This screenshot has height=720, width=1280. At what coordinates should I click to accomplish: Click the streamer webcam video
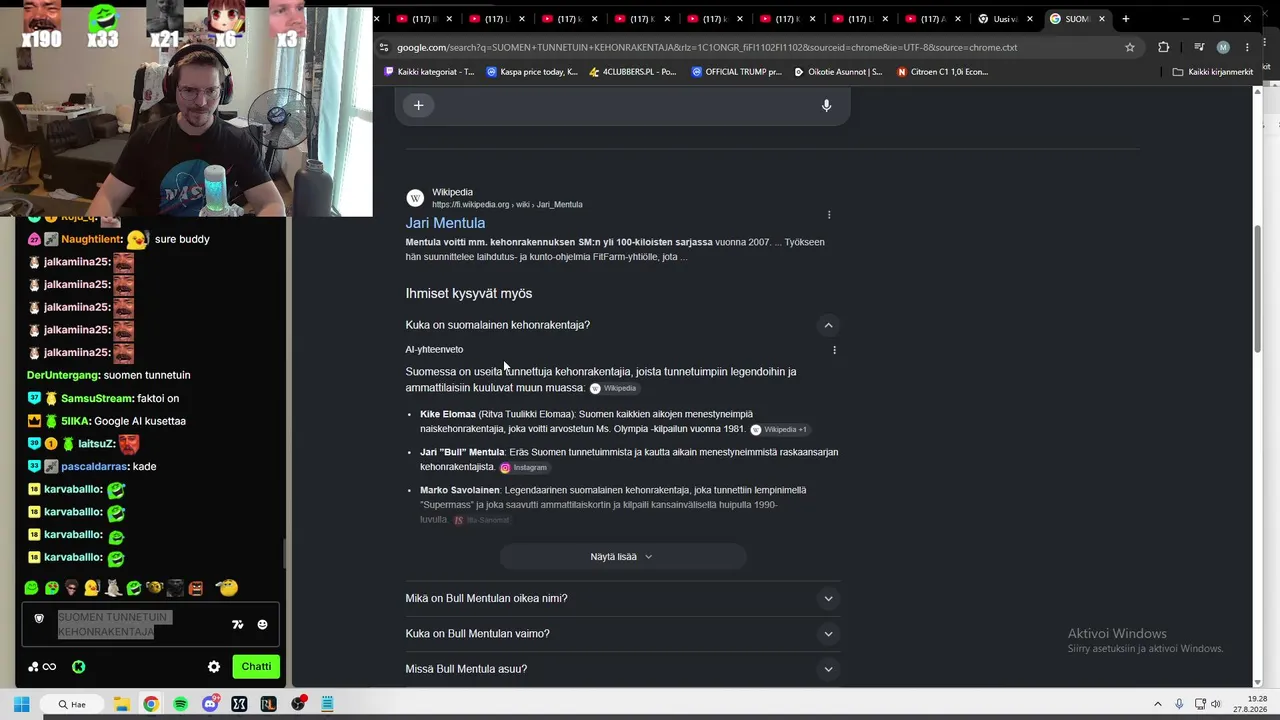pos(186,108)
